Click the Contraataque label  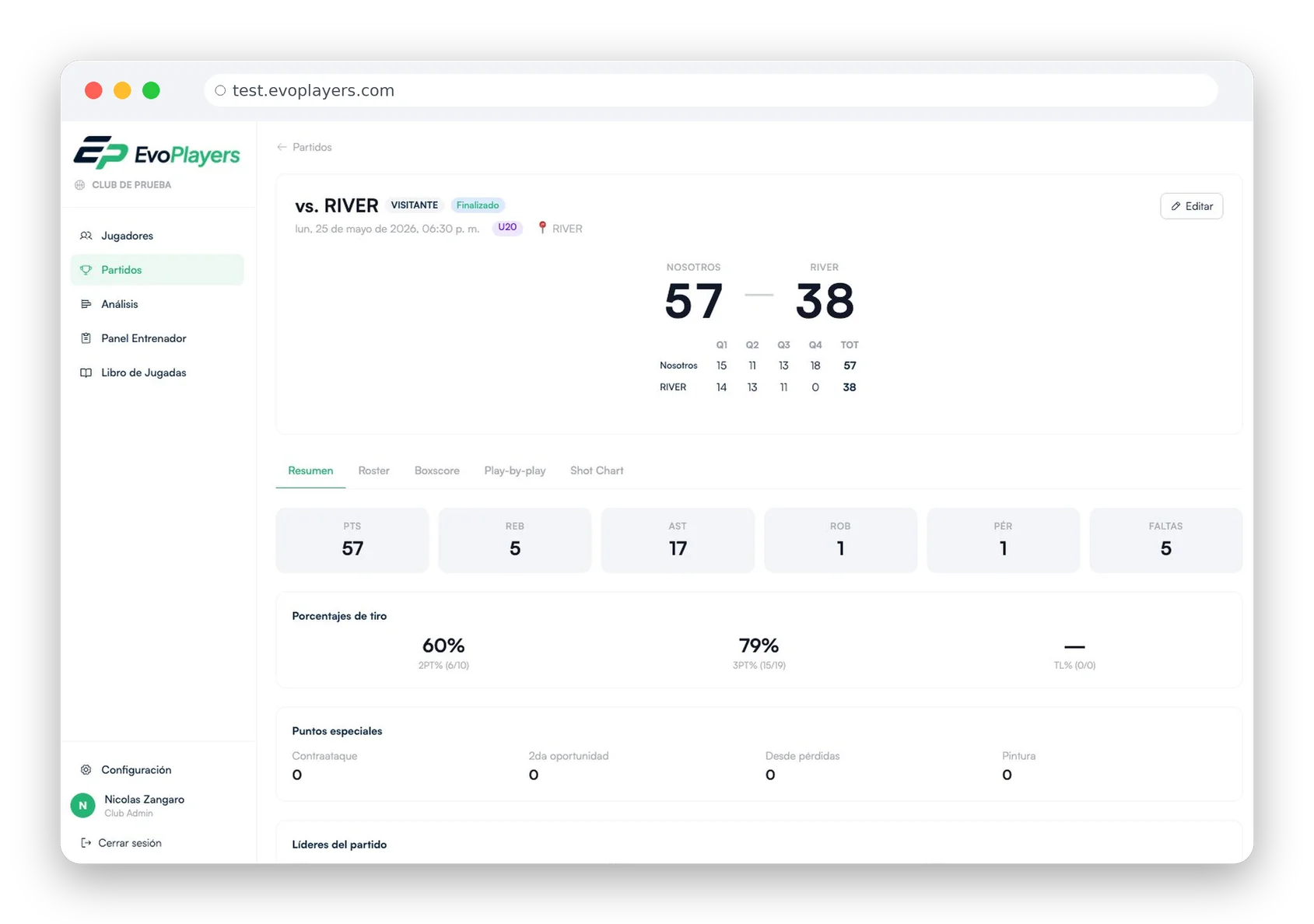[324, 756]
